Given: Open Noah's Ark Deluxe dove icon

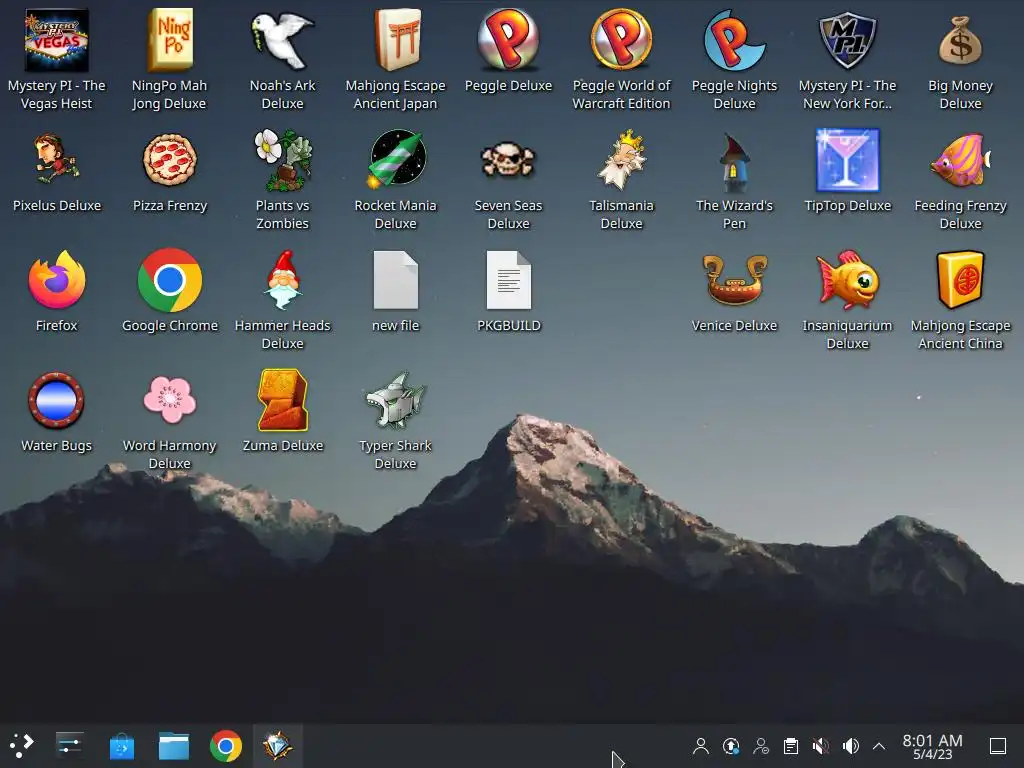Looking at the screenshot, I should (x=282, y=40).
